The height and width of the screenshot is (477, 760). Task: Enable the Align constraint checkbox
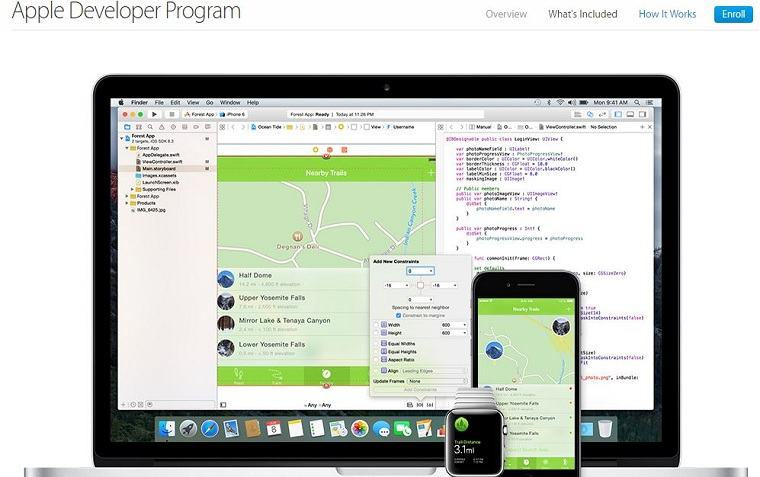coord(376,371)
